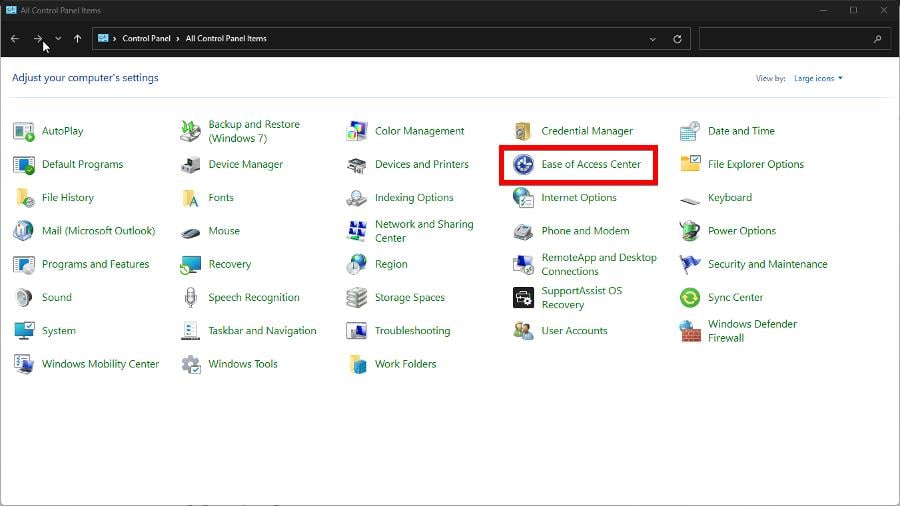The width and height of the screenshot is (900, 506).
Task: Refresh the Control Panel view
Action: click(677, 39)
